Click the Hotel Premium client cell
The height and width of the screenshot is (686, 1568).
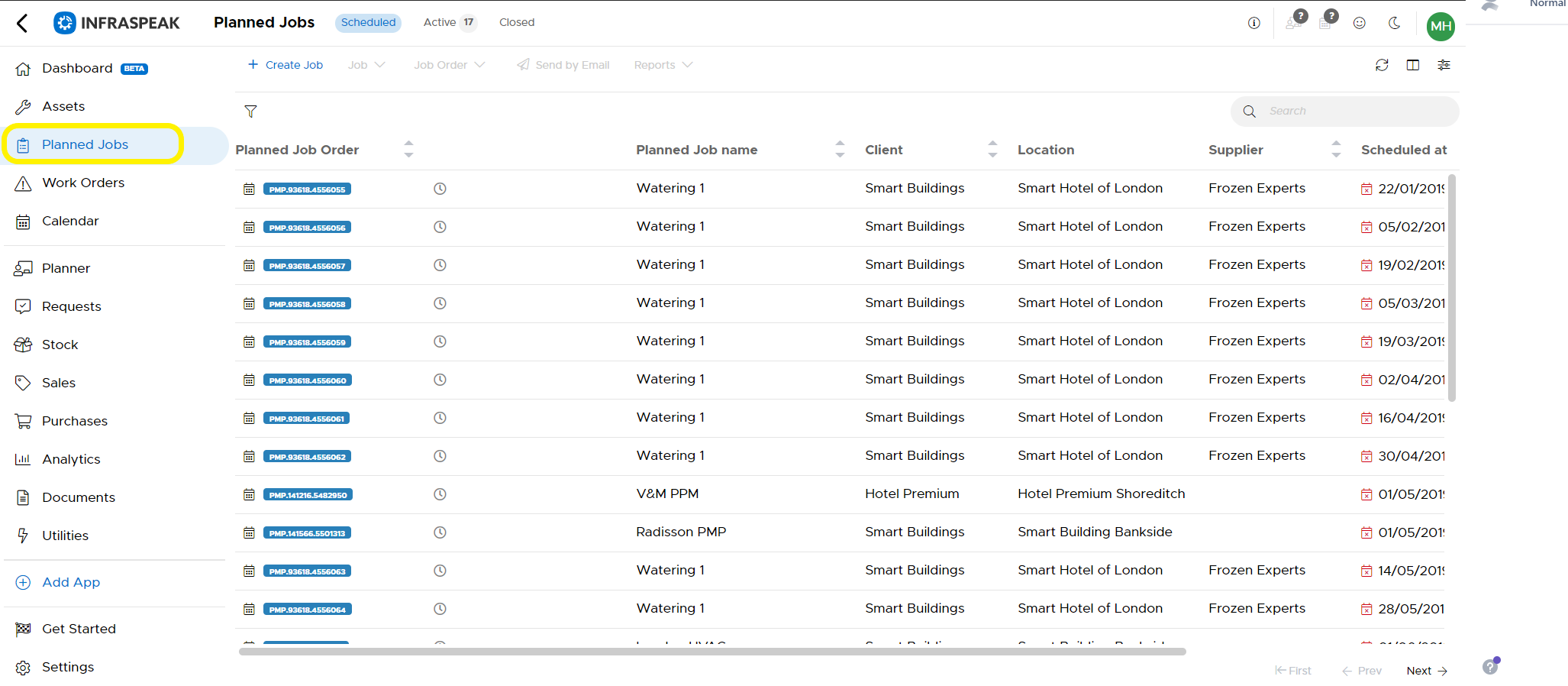(911, 493)
